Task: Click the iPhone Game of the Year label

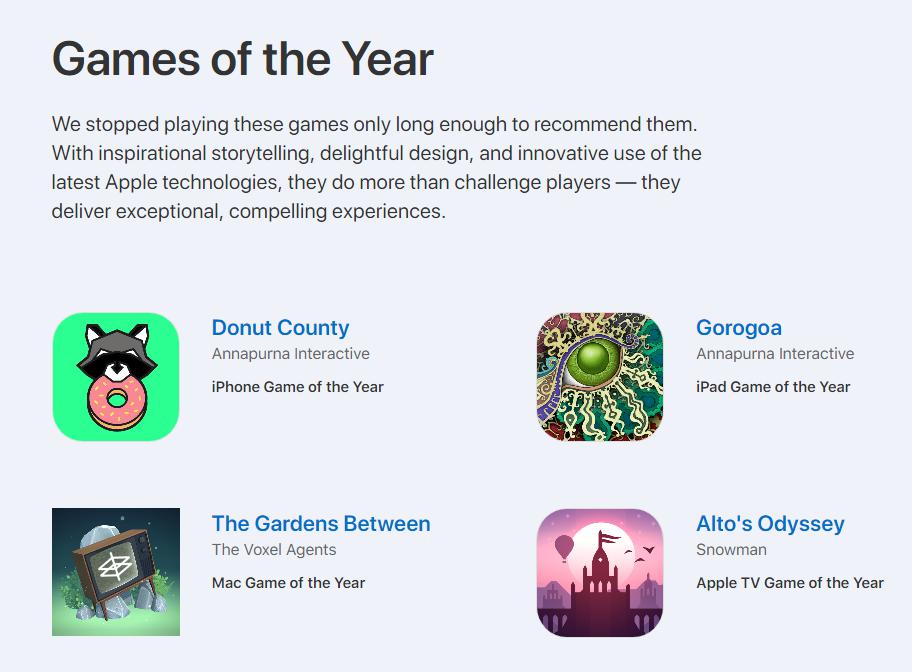Action: coord(298,387)
